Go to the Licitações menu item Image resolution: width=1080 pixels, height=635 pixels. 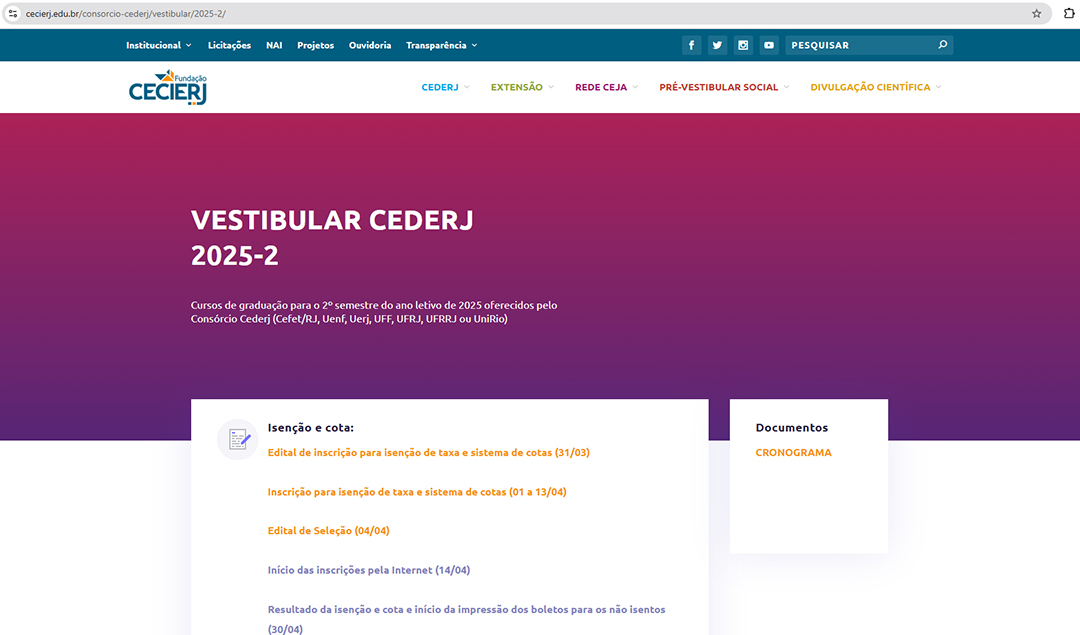(x=229, y=45)
